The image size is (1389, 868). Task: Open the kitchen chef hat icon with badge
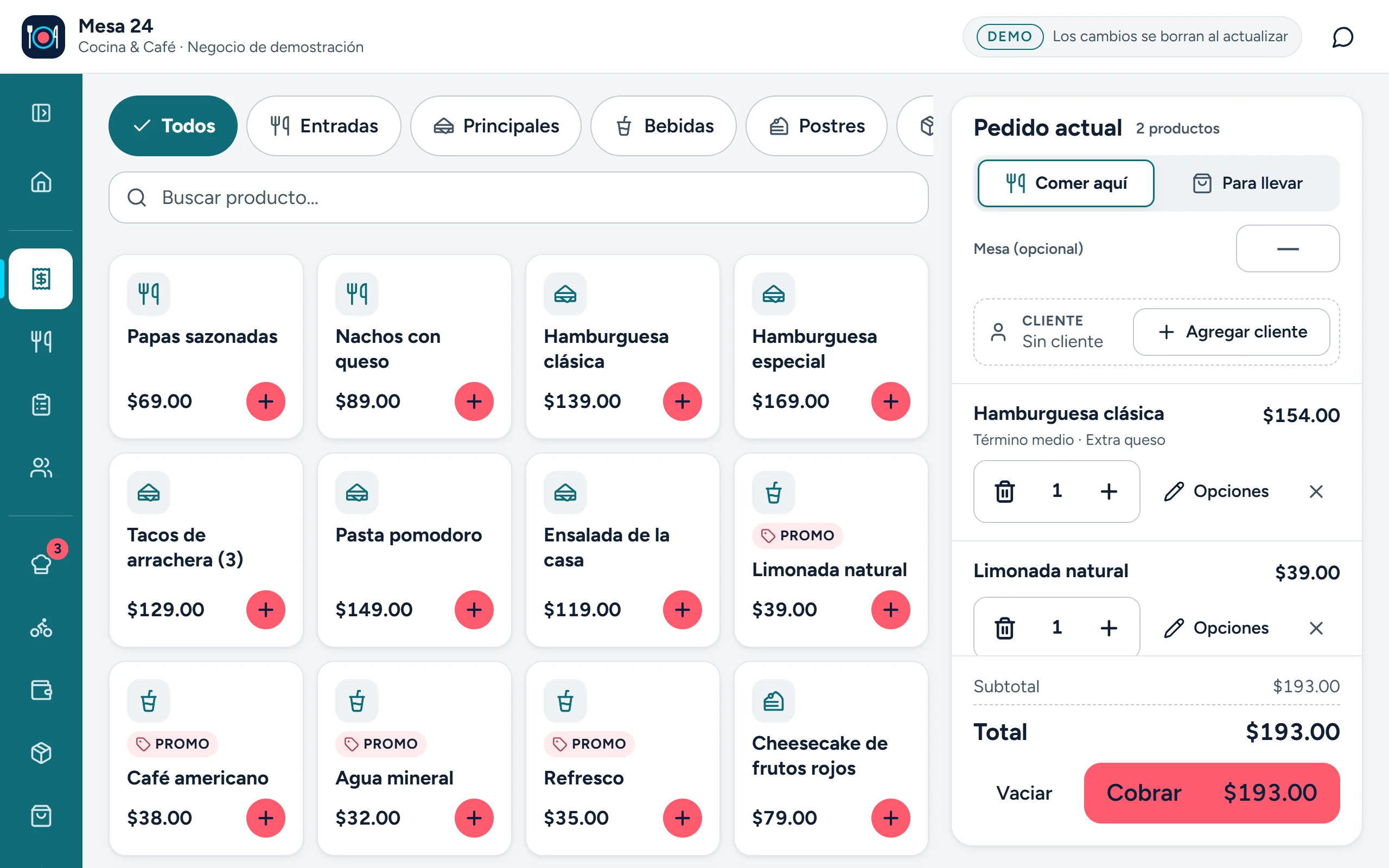coord(41,564)
